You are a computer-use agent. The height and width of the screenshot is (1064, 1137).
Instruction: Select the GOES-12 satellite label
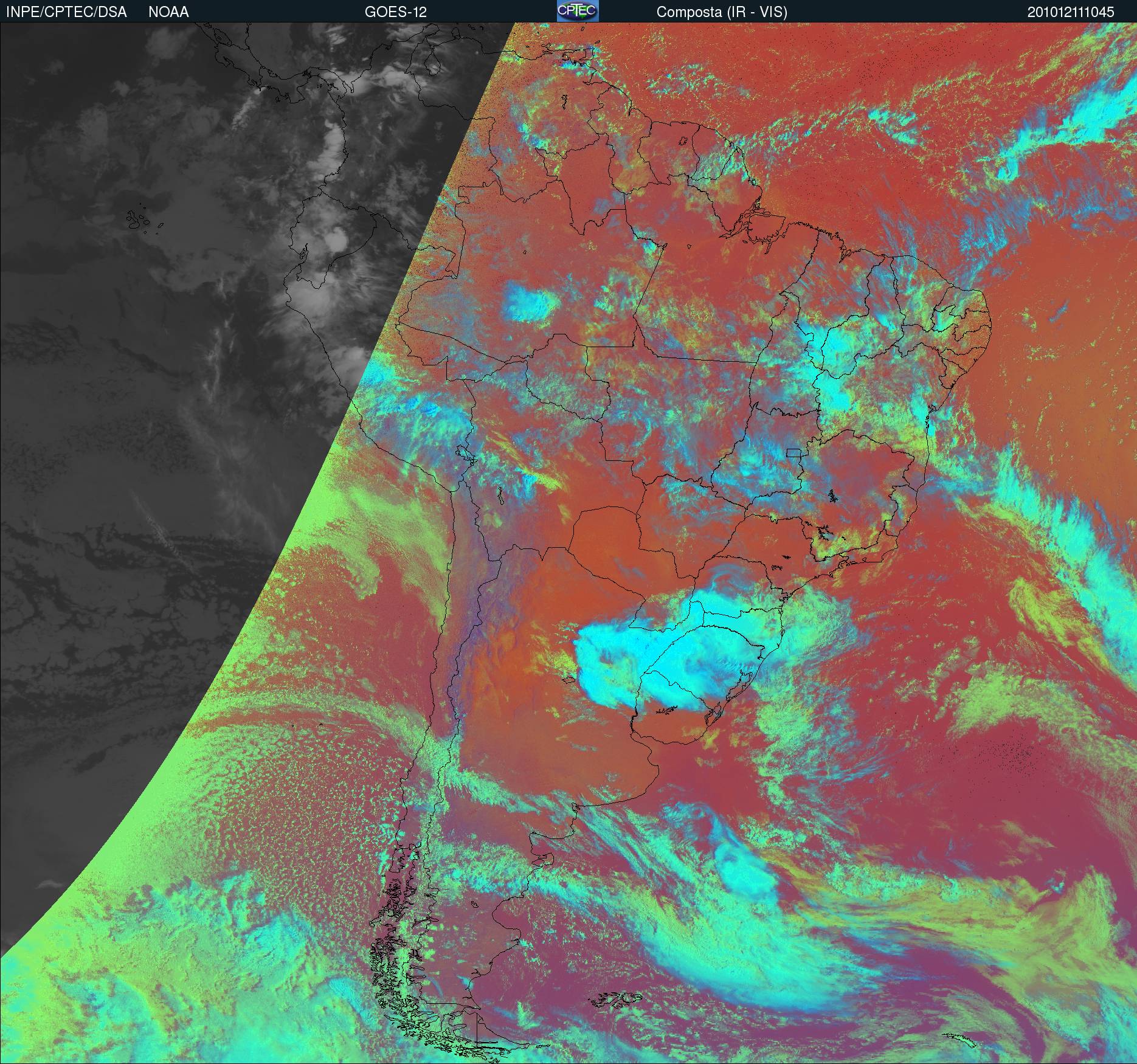pos(395,12)
